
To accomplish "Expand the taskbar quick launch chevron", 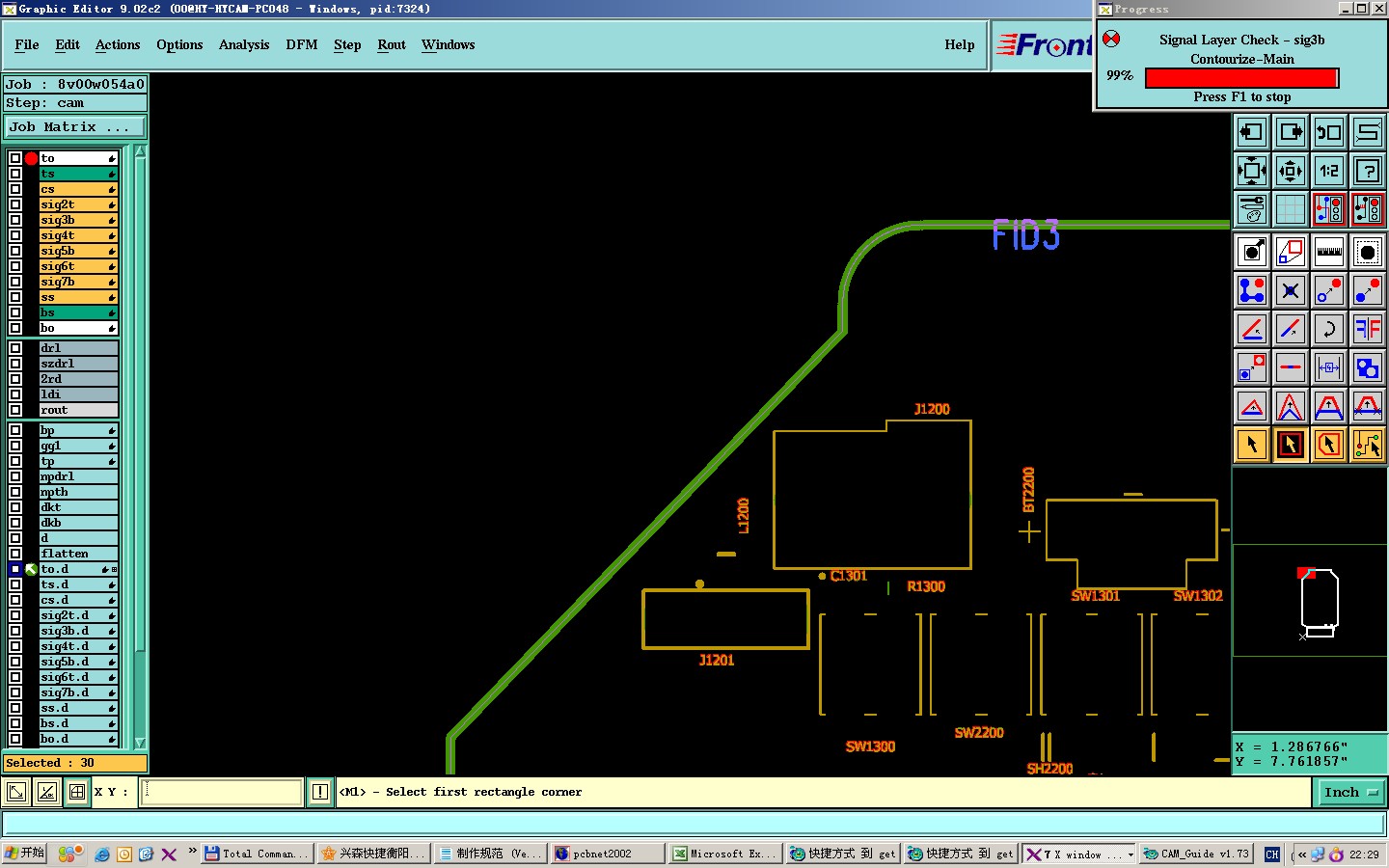I will point(193,852).
